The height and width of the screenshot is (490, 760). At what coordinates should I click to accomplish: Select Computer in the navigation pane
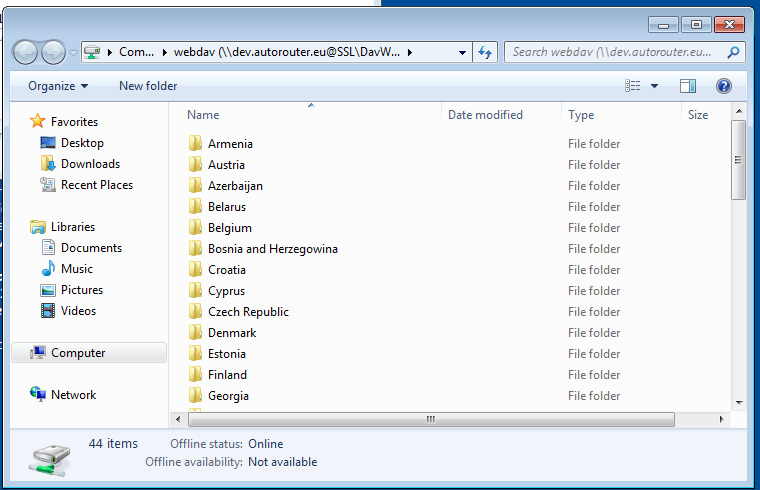tap(89, 353)
